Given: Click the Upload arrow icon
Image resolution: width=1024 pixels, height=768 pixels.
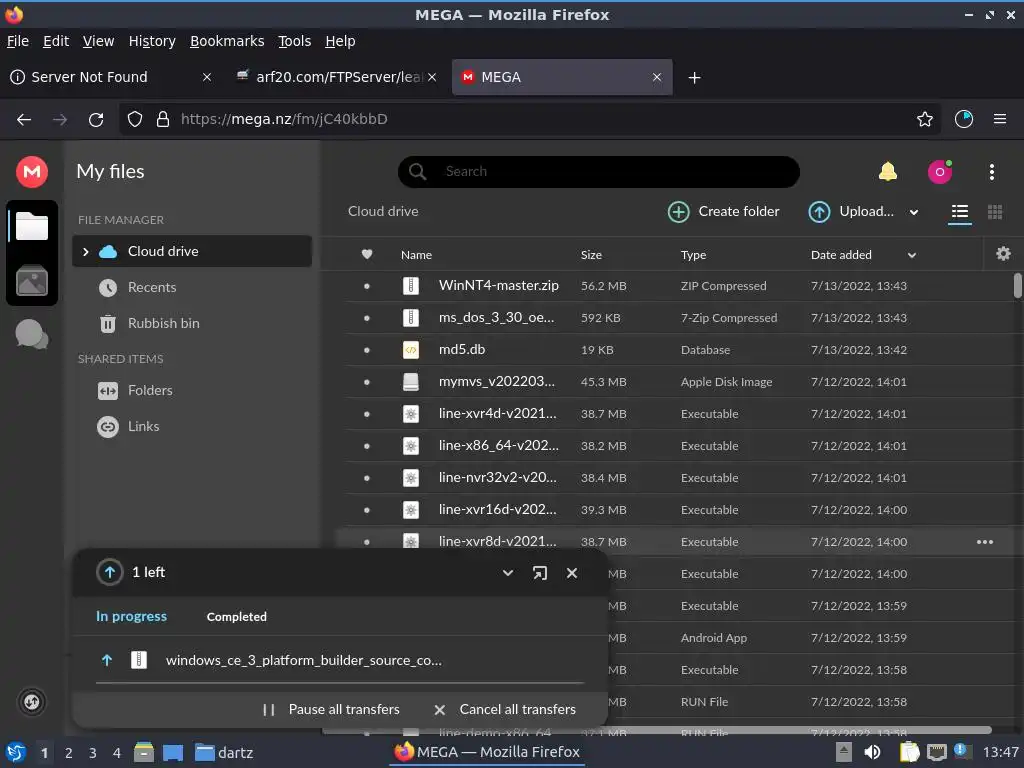Looking at the screenshot, I should (819, 212).
